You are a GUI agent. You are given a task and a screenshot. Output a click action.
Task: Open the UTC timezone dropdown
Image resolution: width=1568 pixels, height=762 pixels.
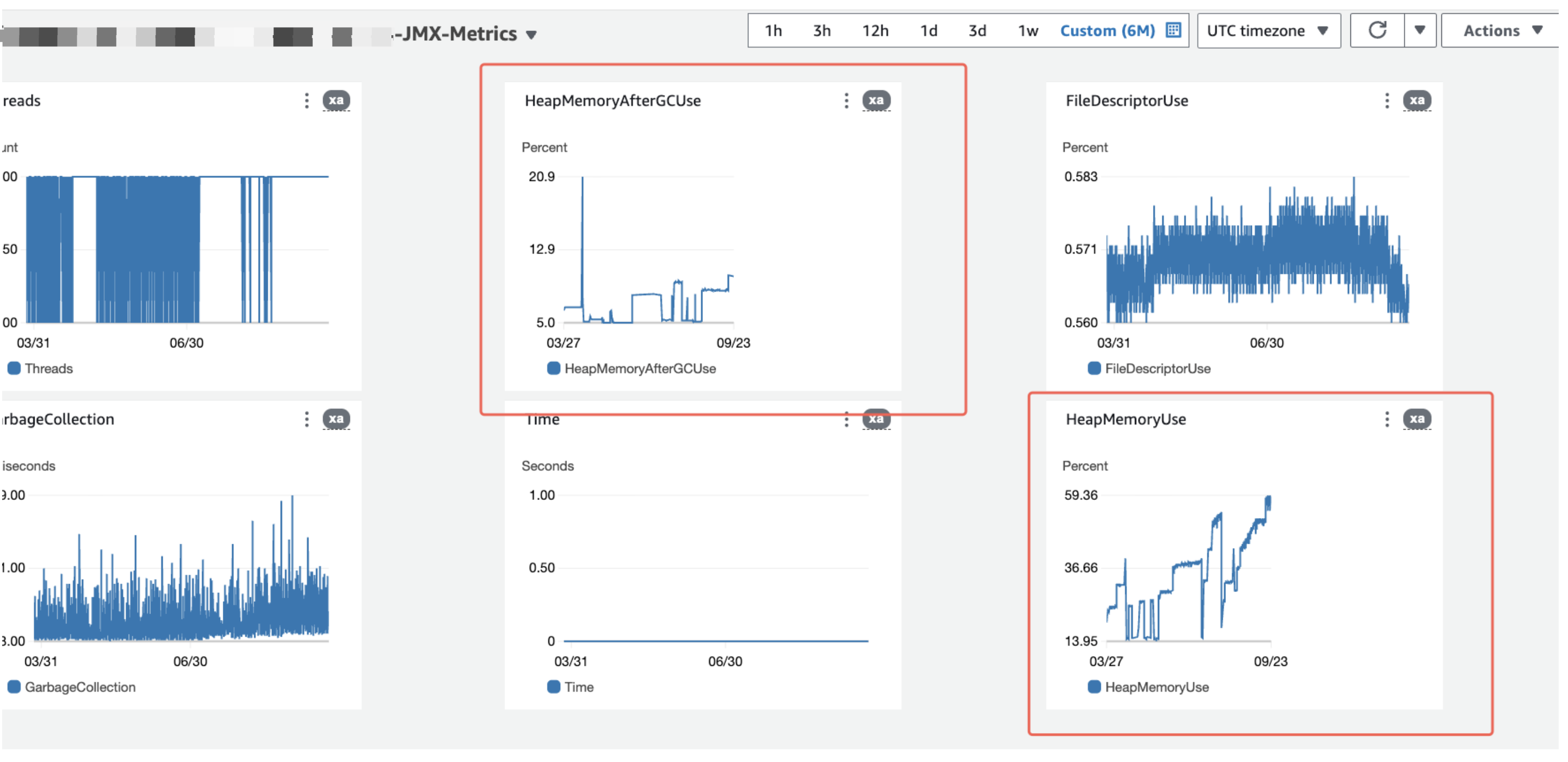[1269, 31]
